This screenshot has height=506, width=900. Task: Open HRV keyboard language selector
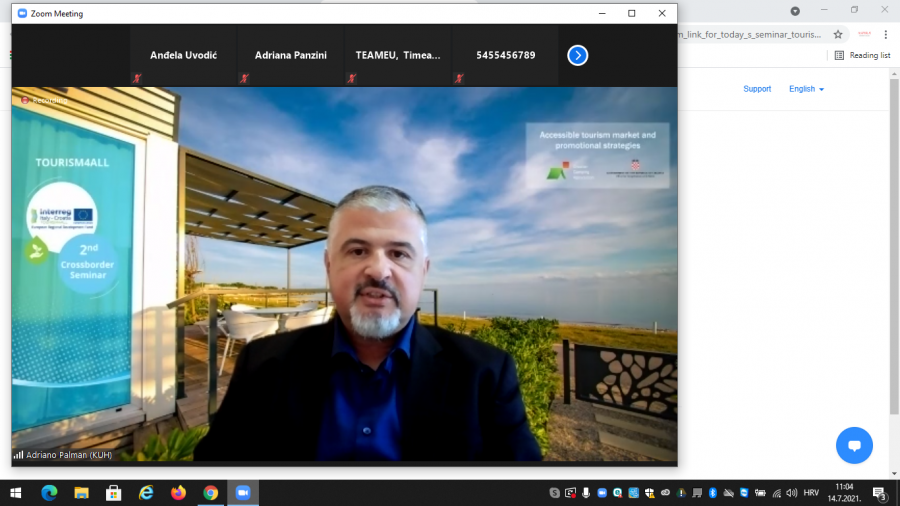(x=810, y=493)
